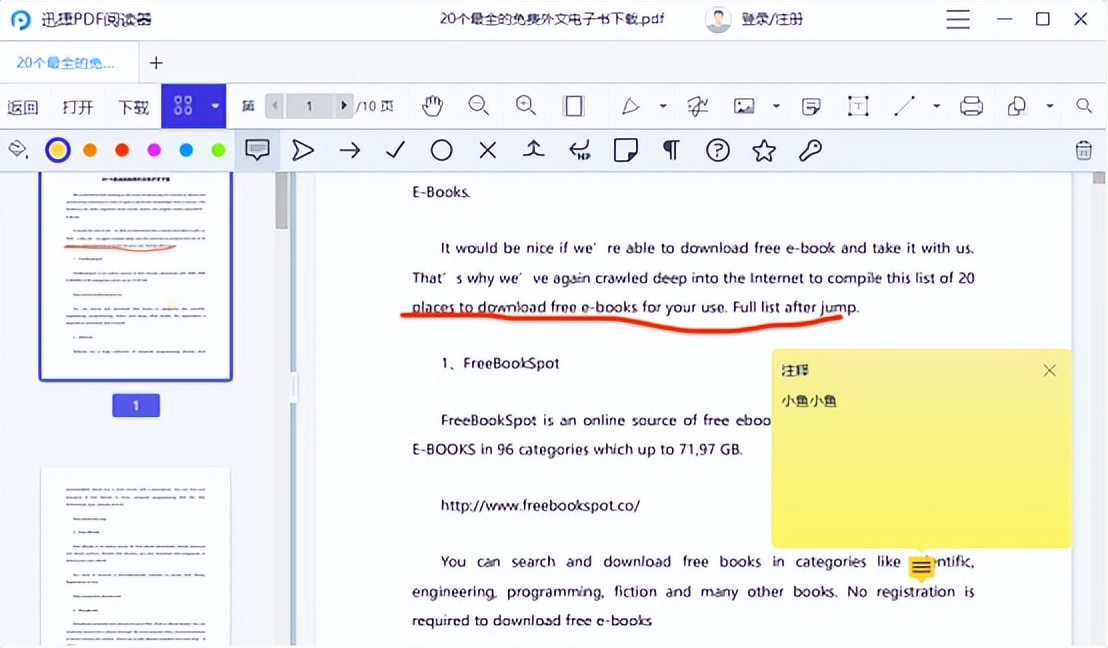Viewport: 1108px width, 648px height.
Task: Select the red annotation color swatch
Action: (x=122, y=149)
